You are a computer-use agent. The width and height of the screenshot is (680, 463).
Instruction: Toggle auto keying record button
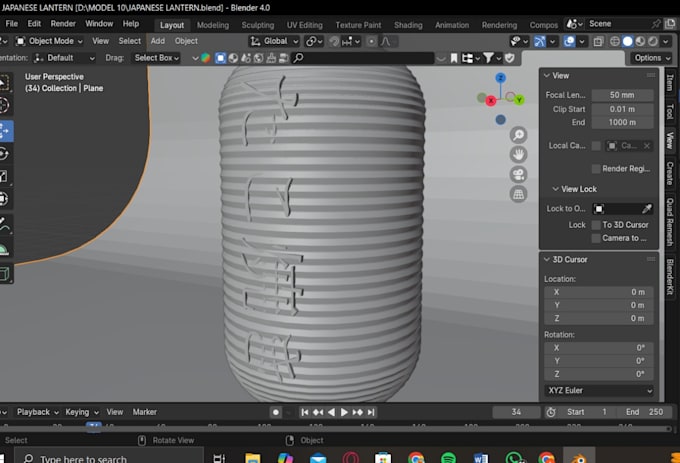coord(276,412)
